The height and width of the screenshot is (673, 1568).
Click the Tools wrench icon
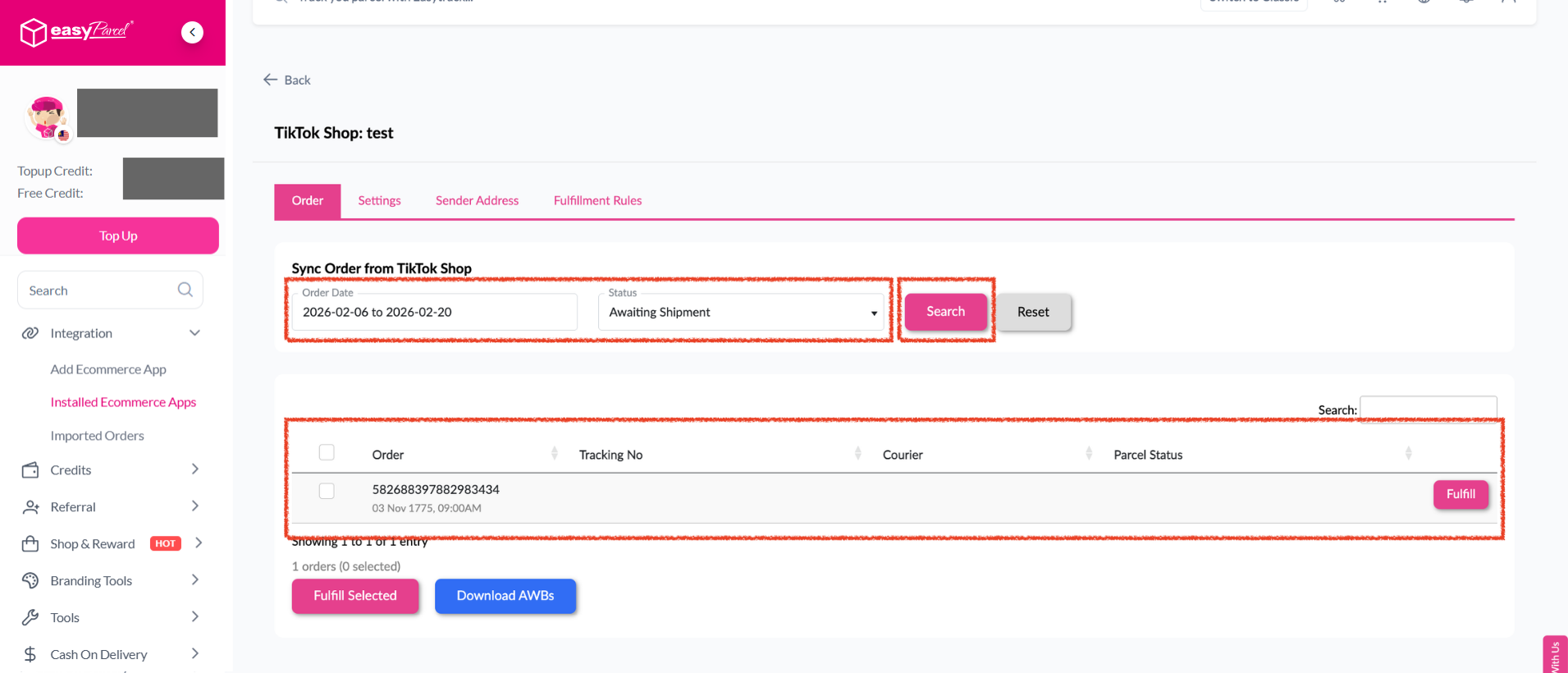click(30, 617)
